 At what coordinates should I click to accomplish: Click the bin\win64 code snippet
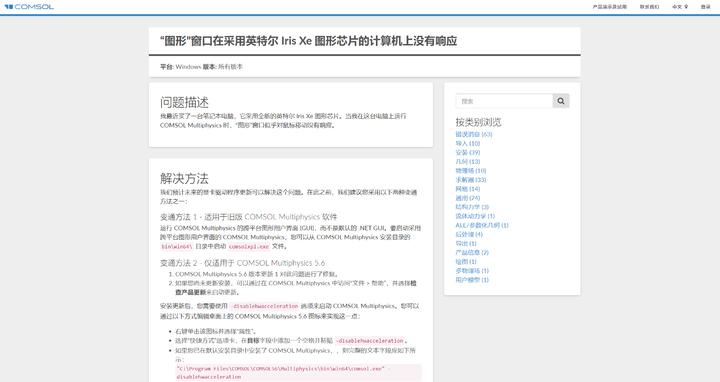[x=176, y=247]
